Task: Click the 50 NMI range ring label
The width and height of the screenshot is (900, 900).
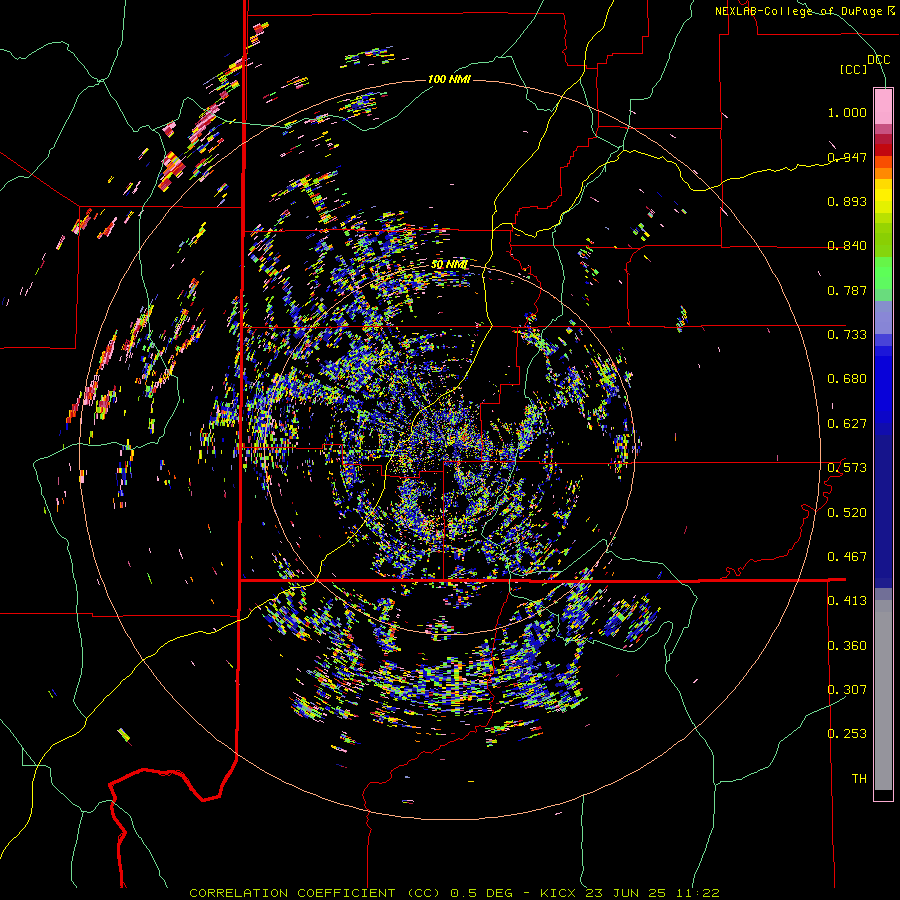Action: 449,264
